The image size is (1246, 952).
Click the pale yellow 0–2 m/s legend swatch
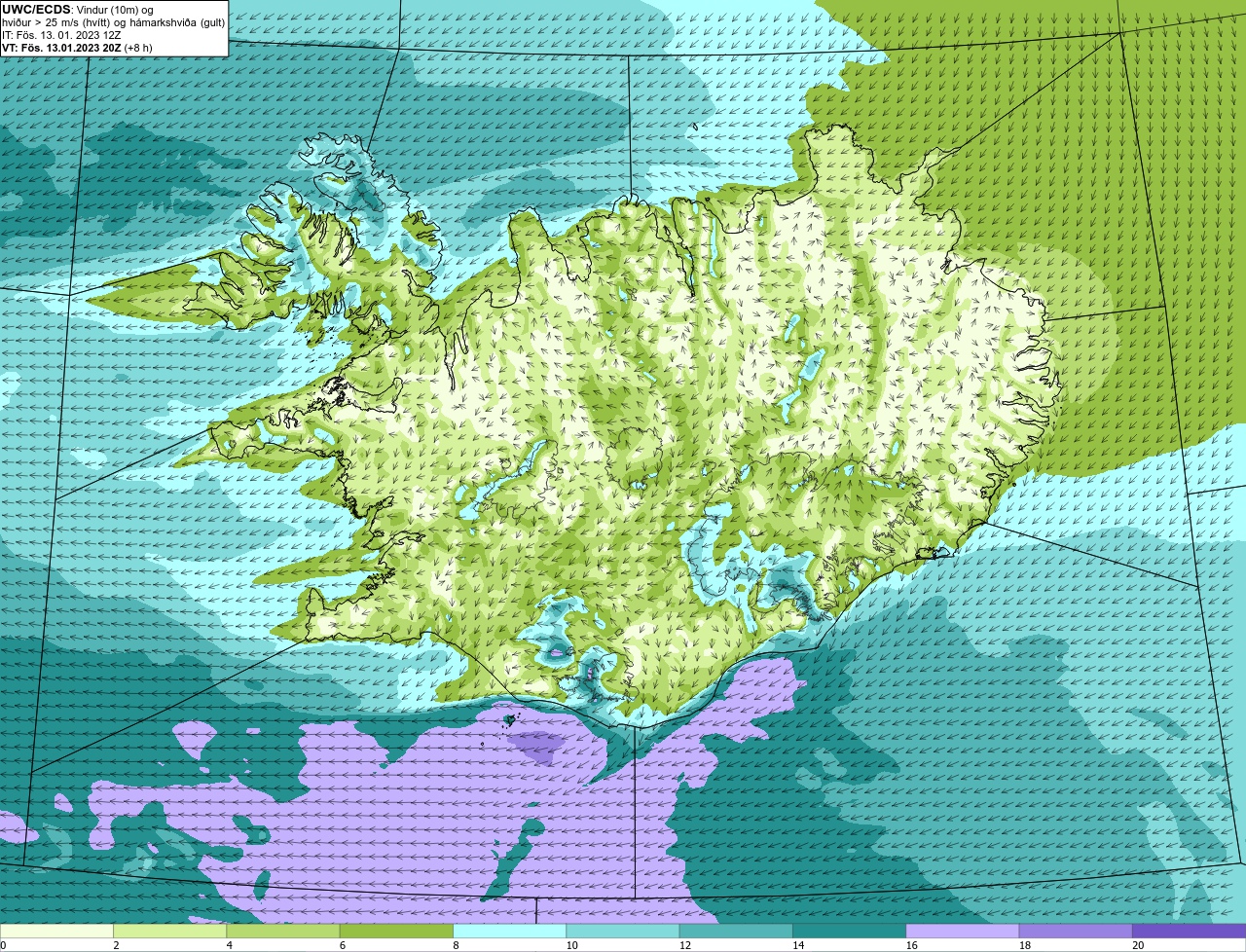click(x=56, y=931)
